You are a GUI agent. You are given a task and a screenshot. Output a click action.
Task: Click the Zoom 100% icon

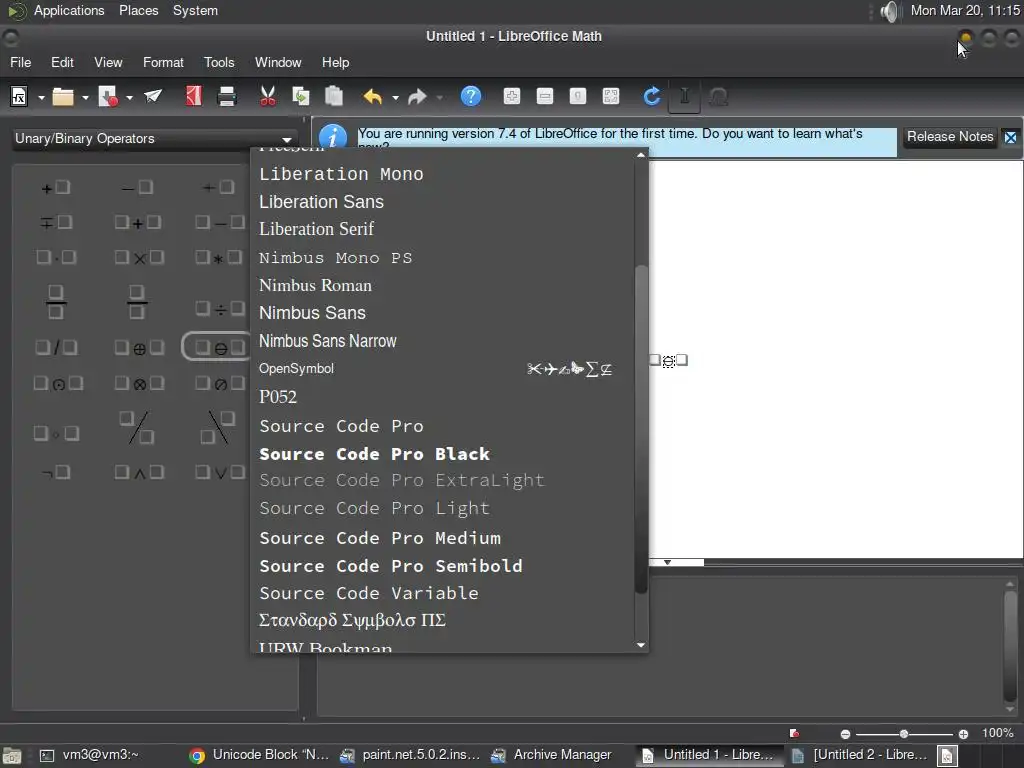tap(577, 97)
